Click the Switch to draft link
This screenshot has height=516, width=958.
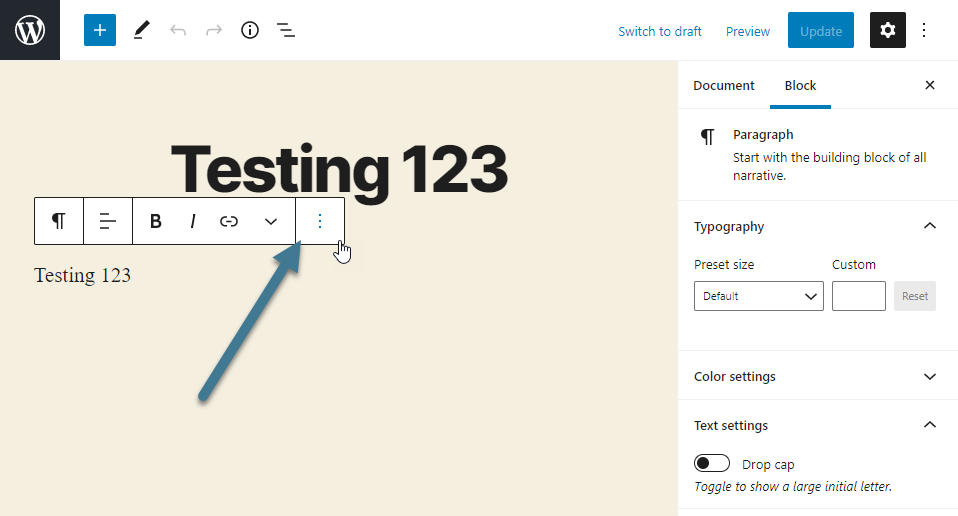pos(659,31)
